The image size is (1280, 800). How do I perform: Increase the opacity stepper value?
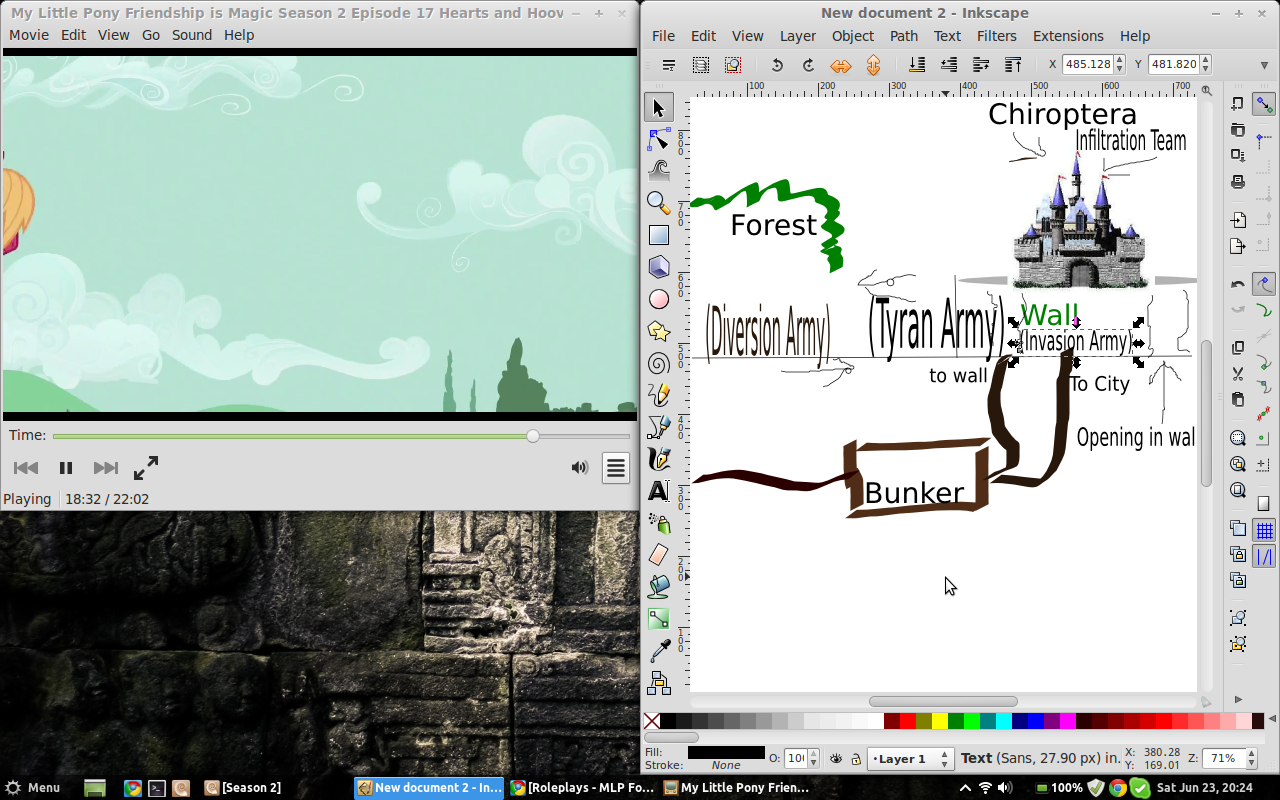tap(812, 754)
